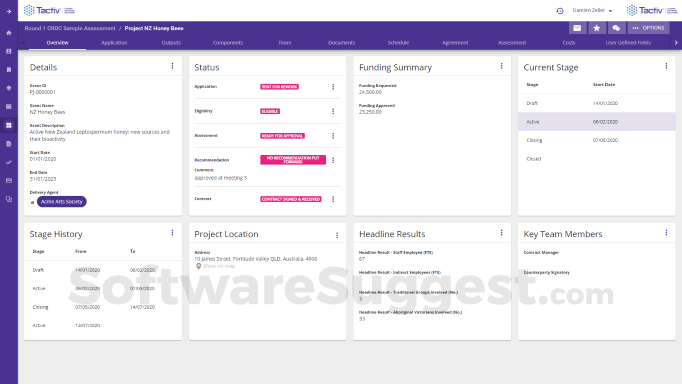The width and height of the screenshot is (682, 384).
Task: Click the Funding Requested value 24,500.00
Action: click(370, 92)
